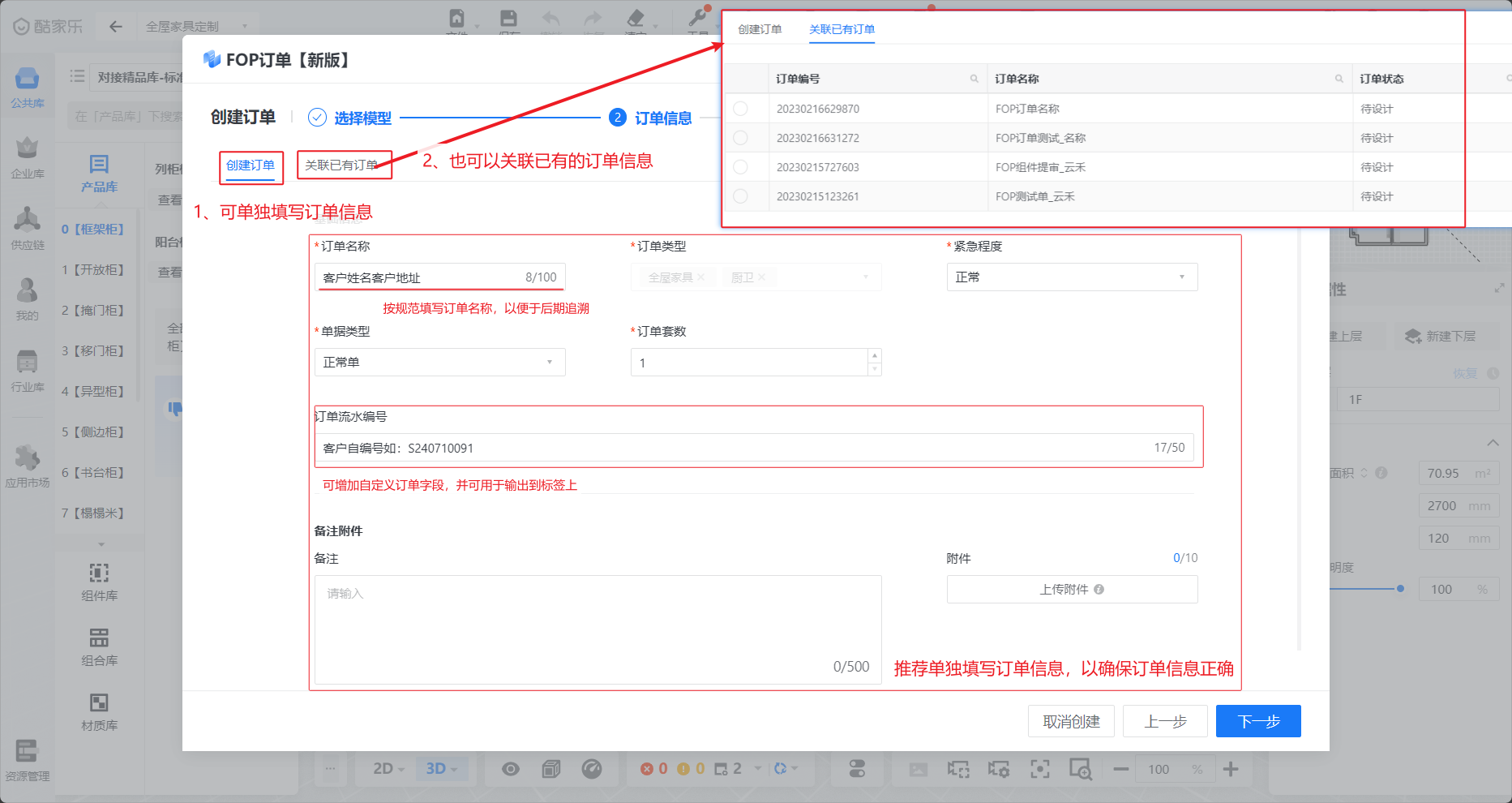Screen dimensions: 1512x803
Task: Click the back arrow in top bar
Action: [116, 27]
